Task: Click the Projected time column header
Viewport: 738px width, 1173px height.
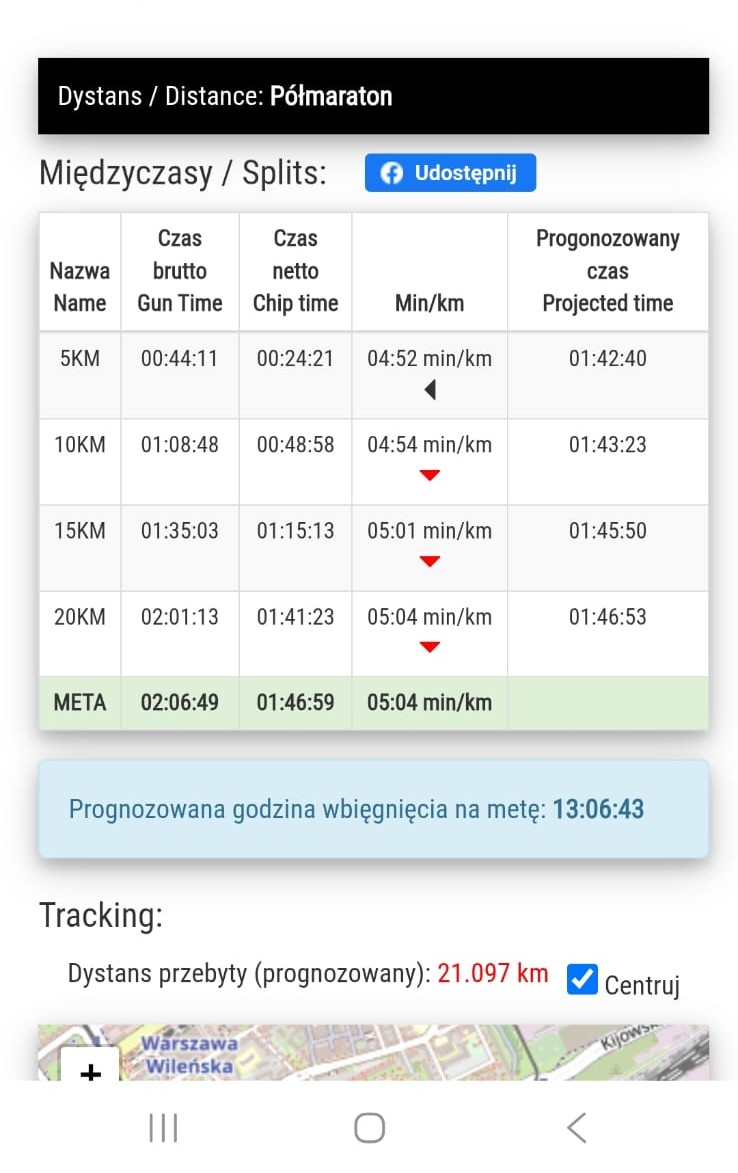Action: click(607, 271)
